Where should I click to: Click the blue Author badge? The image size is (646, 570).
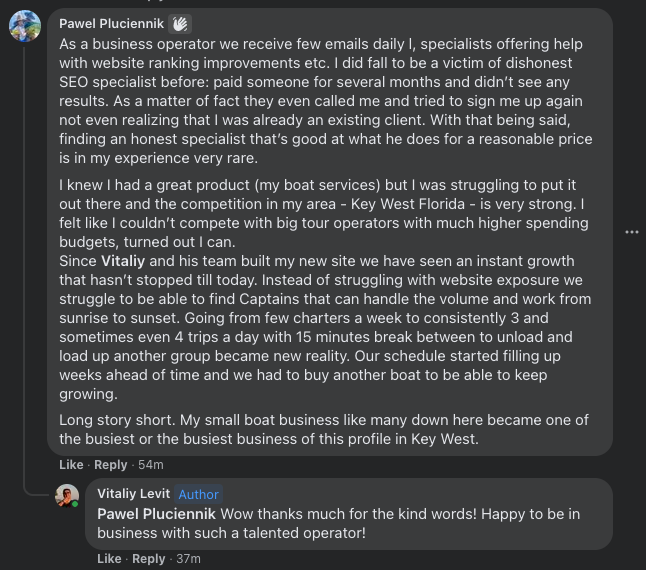point(199,494)
